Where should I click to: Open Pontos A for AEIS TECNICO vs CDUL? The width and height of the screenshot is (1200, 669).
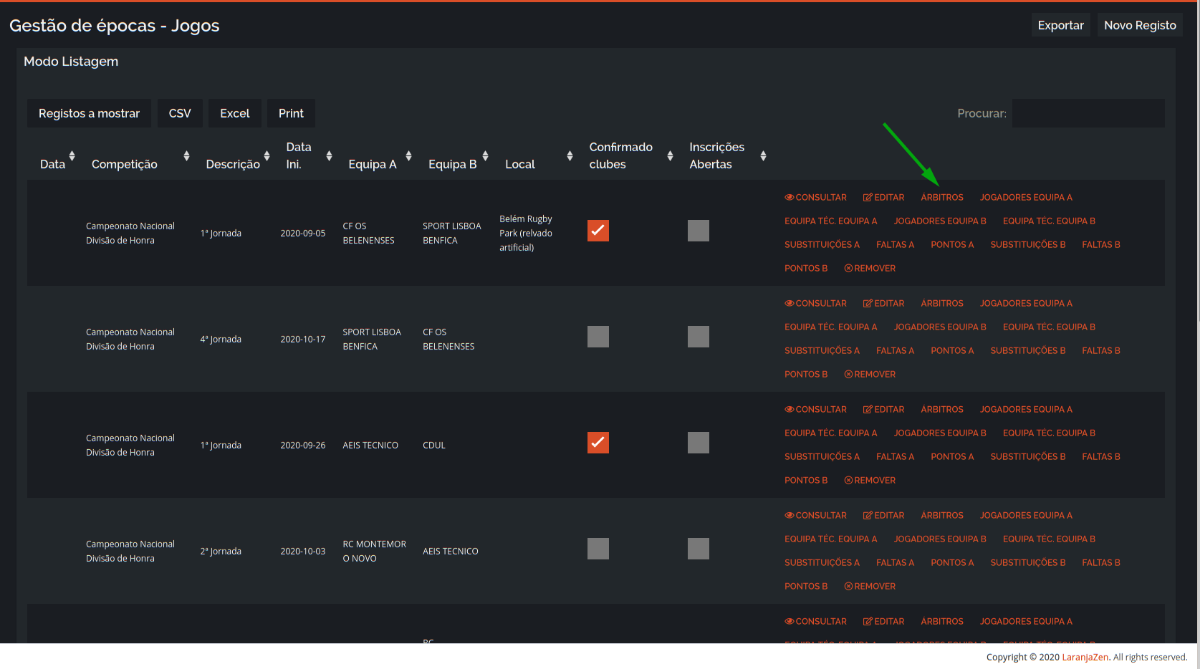952,457
